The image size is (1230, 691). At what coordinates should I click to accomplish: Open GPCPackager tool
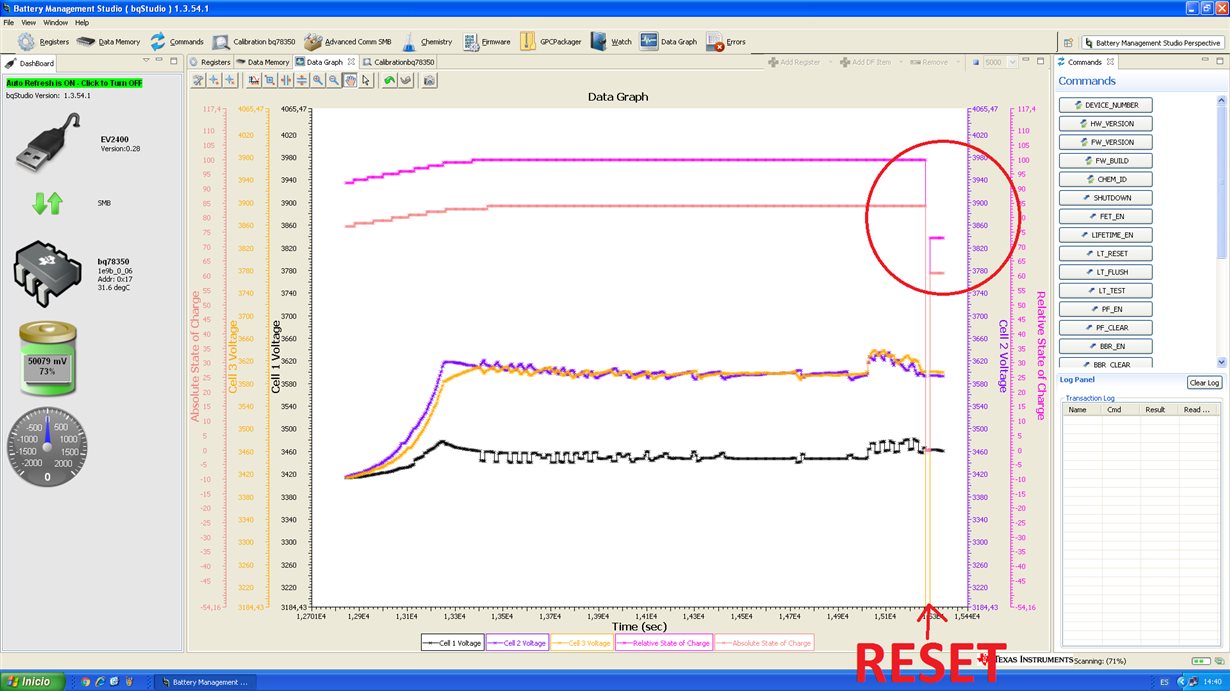(x=549, y=42)
